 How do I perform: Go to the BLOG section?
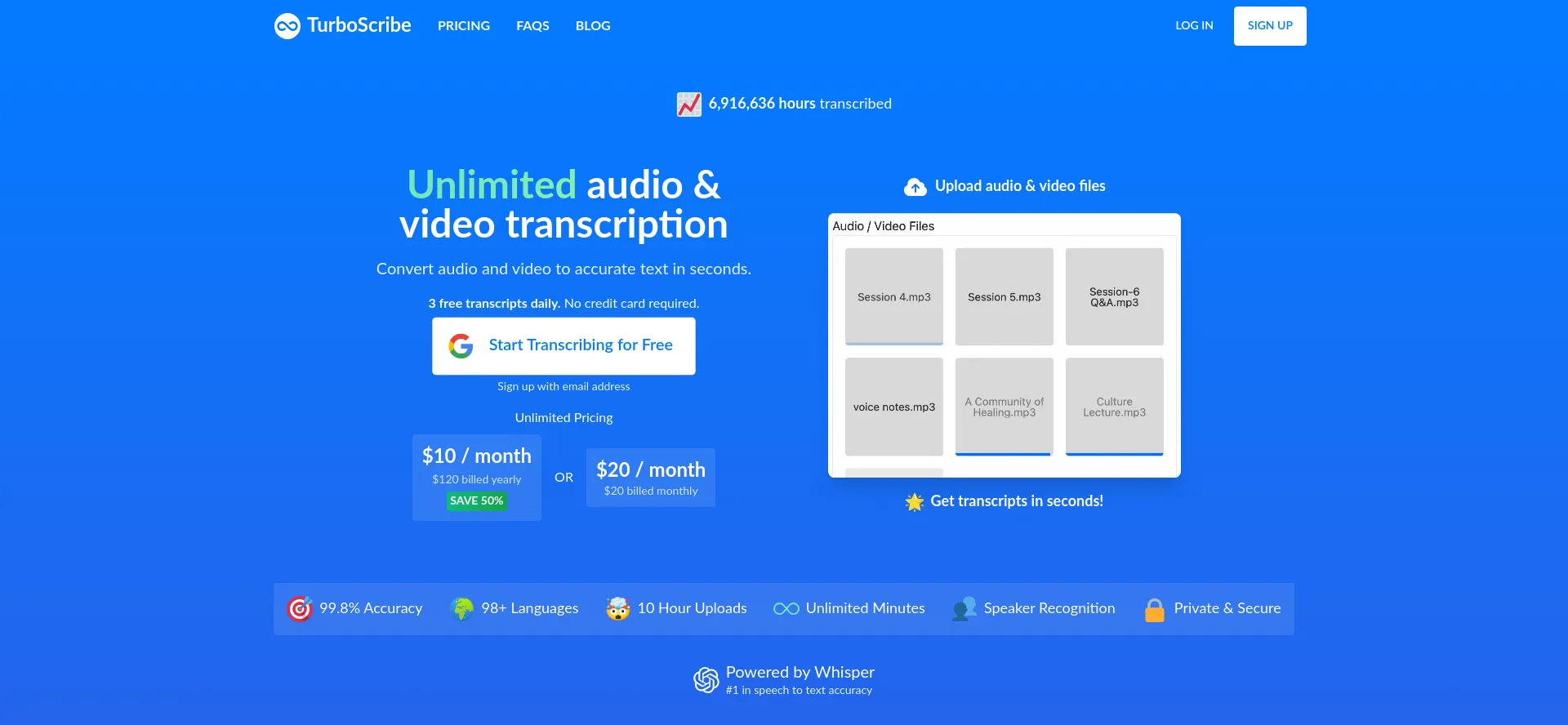(x=593, y=26)
